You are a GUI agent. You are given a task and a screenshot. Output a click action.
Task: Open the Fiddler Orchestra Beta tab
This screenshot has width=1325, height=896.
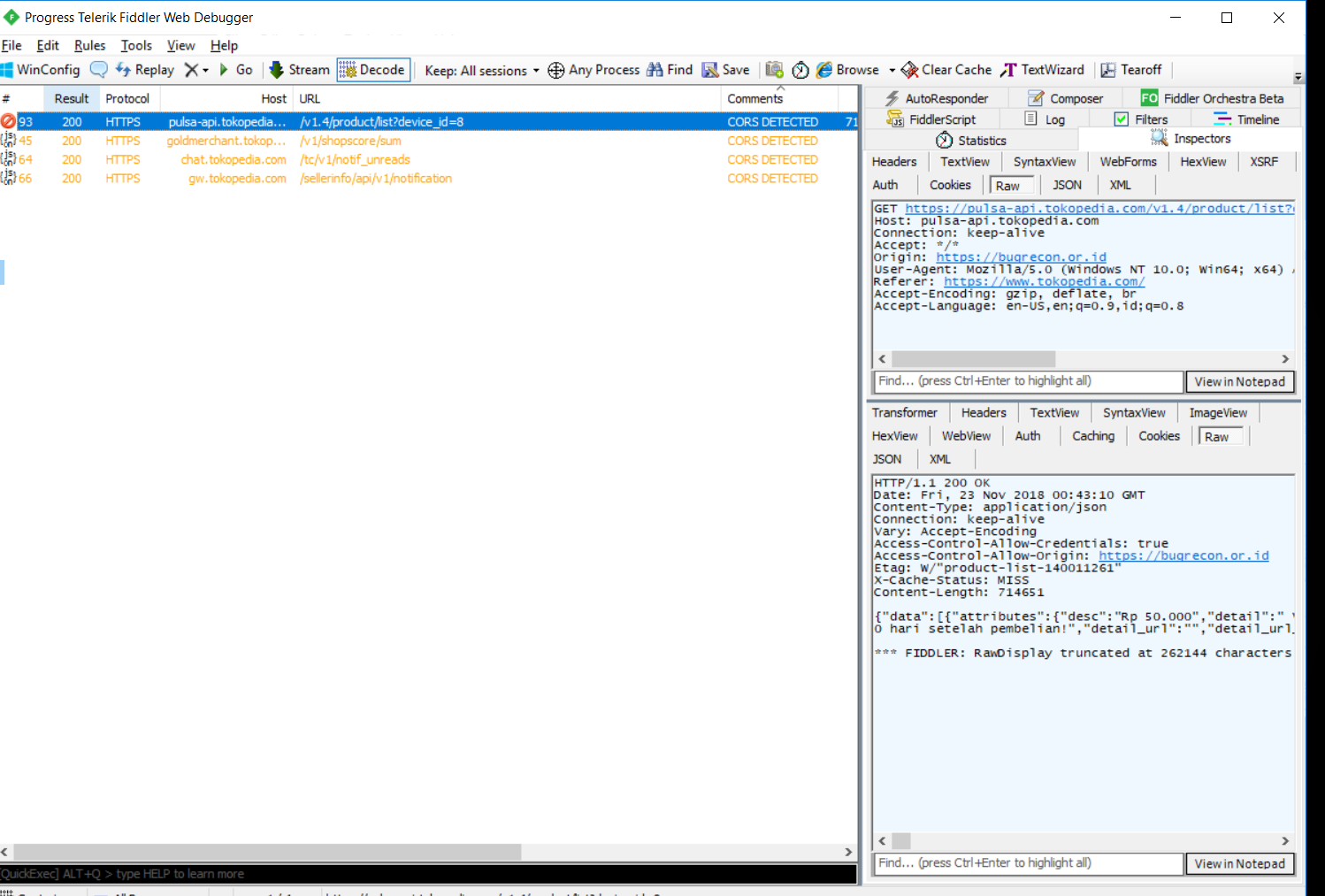coord(1212,98)
